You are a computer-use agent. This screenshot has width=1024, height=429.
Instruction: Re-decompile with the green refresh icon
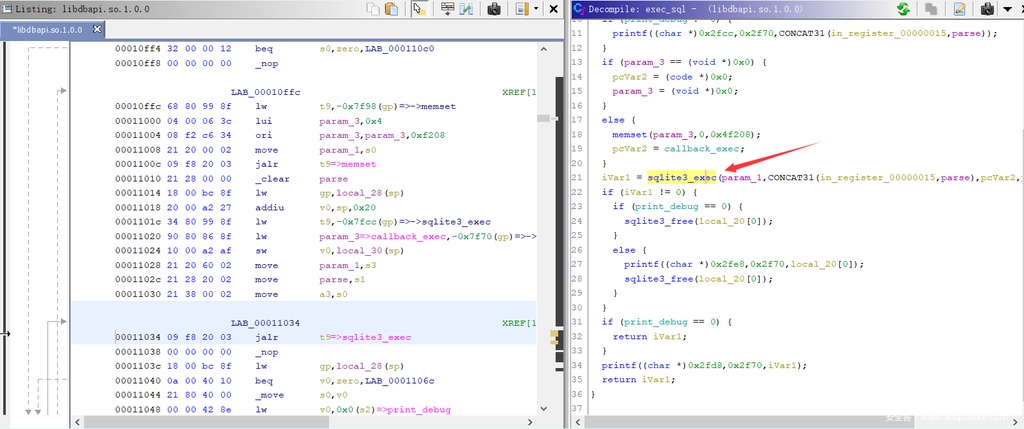[x=903, y=9]
